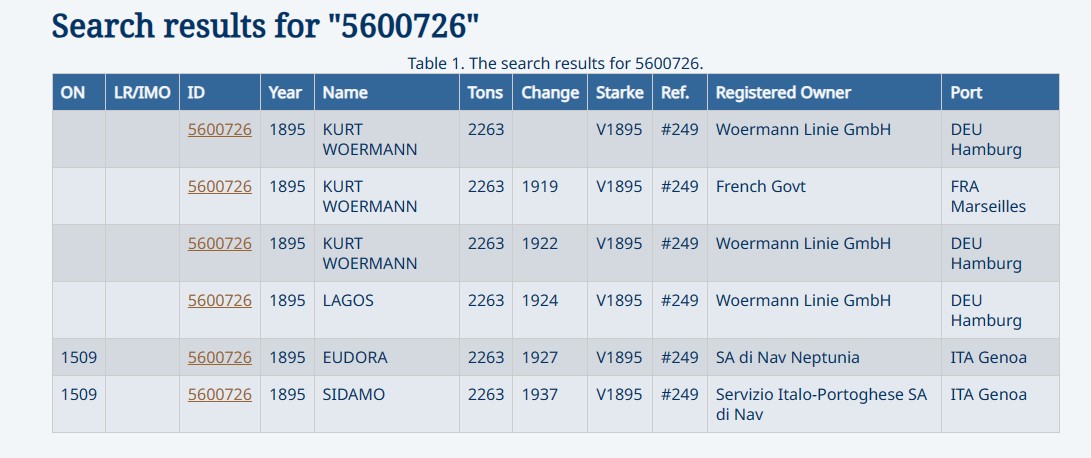Open the ID link in the 1922 change row

tap(220, 243)
